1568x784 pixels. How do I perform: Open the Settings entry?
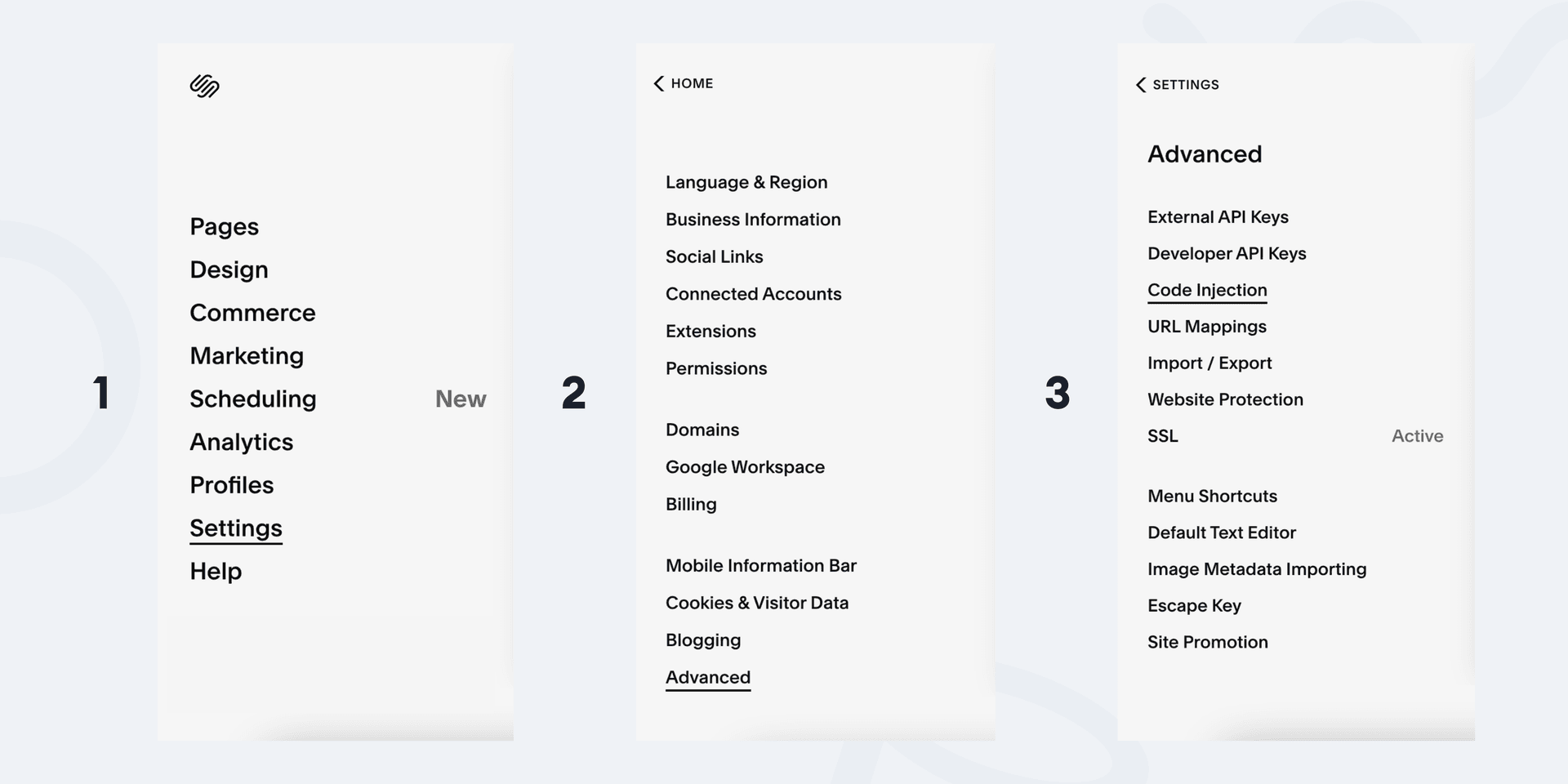click(x=236, y=528)
